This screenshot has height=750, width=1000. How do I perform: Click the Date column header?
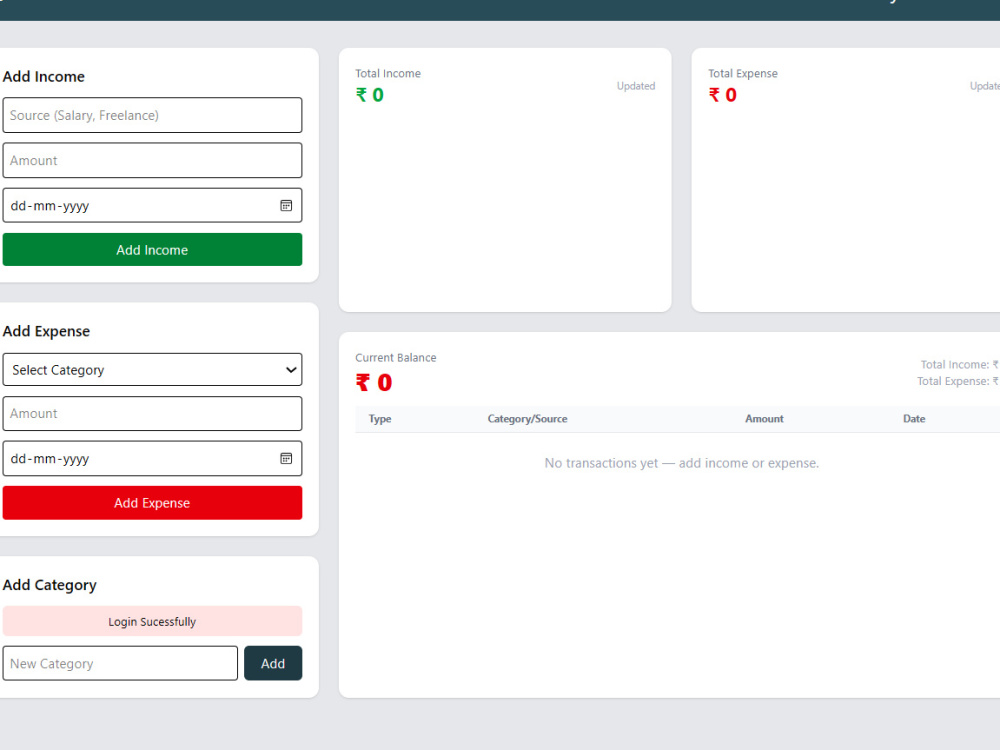914,419
